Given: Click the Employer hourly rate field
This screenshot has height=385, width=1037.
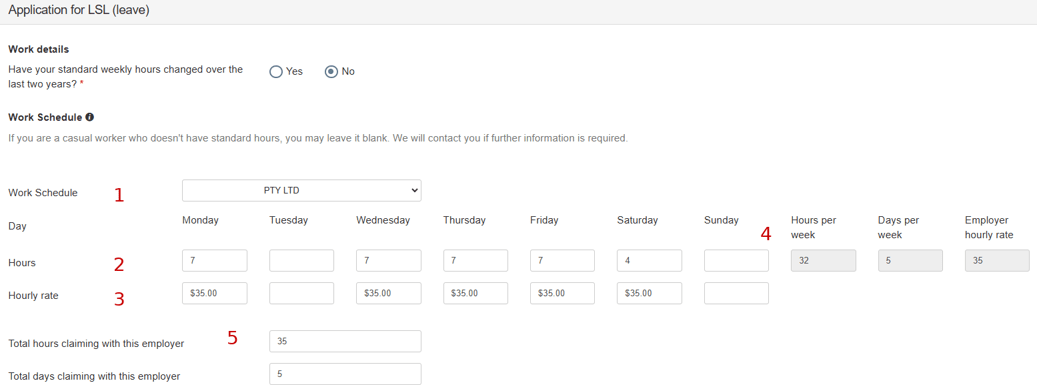Looking at the screenshot, I should coord(997,261).
